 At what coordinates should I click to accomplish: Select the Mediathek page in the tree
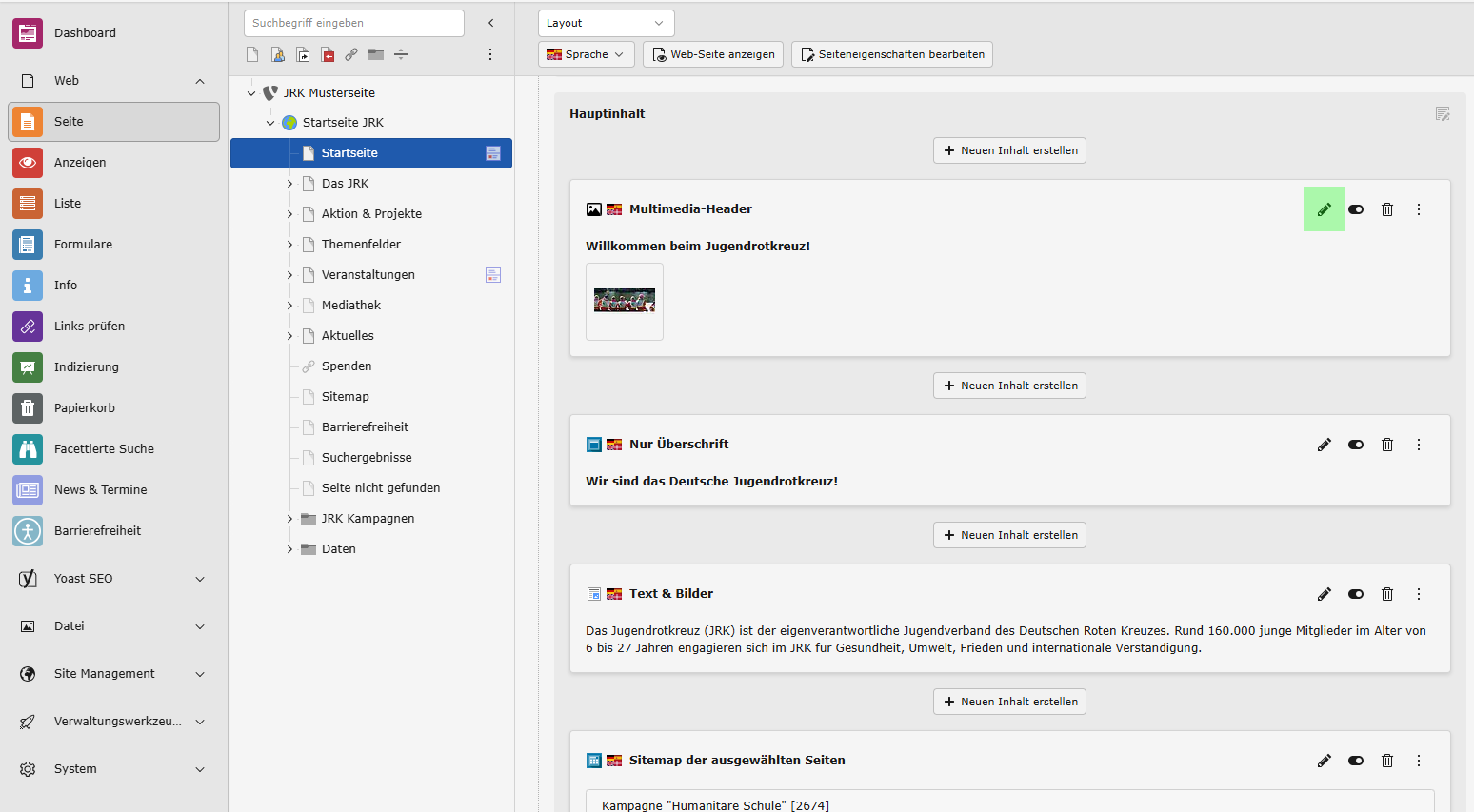(x=351, y=306)
